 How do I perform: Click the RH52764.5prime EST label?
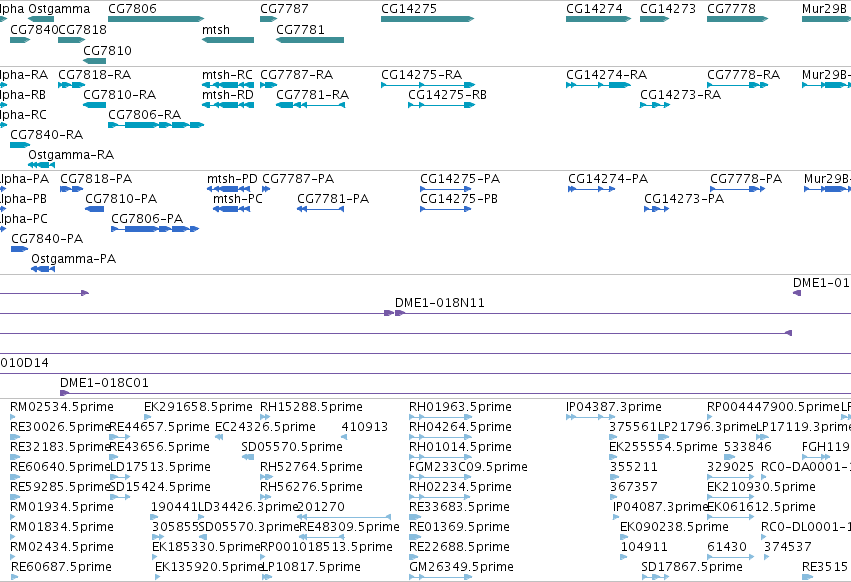[x=312, y=467]
